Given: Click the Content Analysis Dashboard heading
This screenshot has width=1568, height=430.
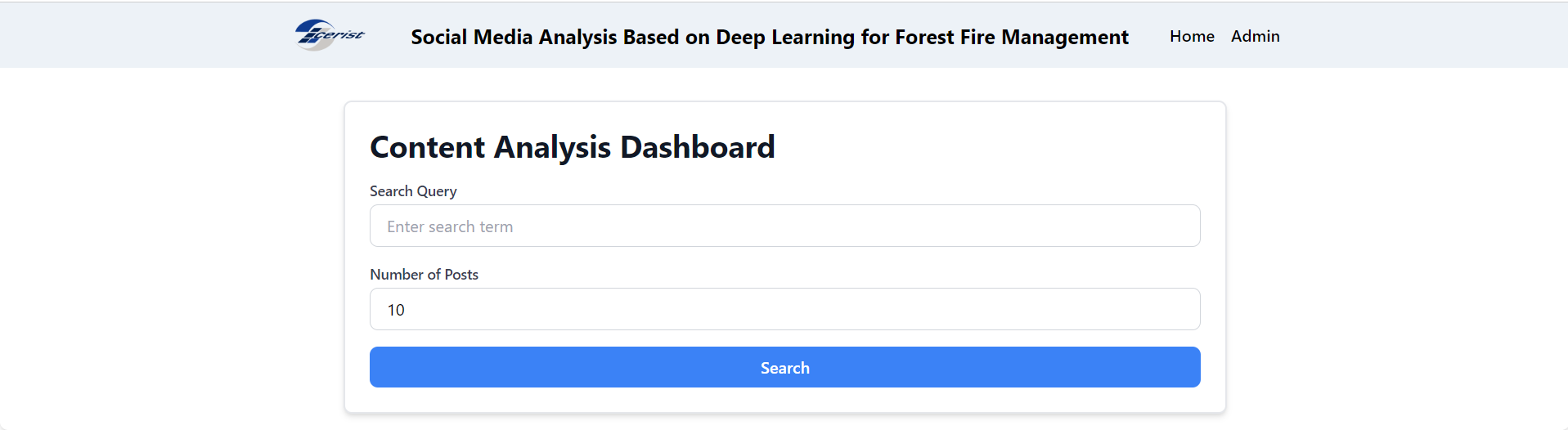Looking at the screenshot, I should coord(572,147).
